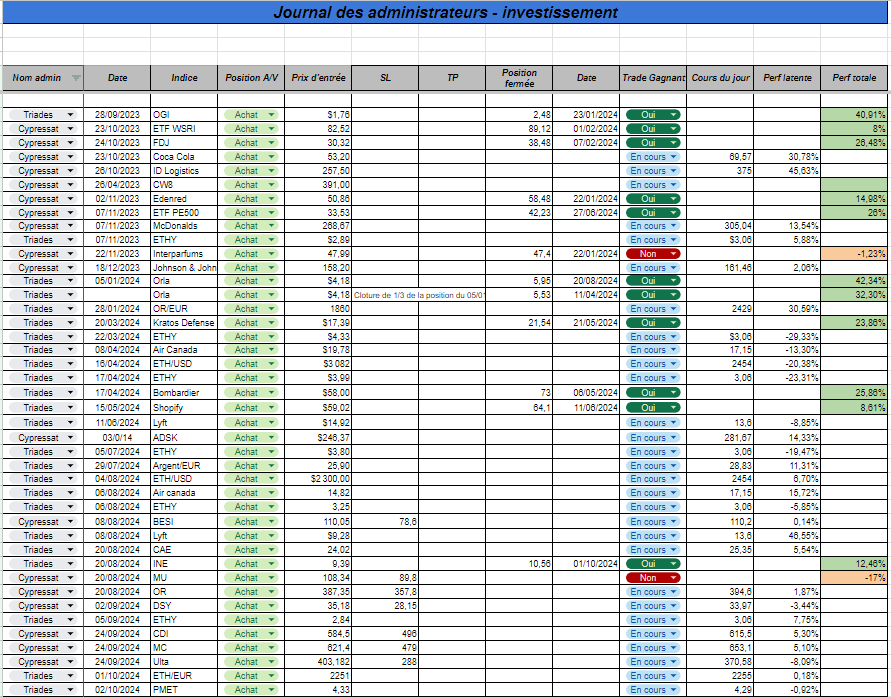
Task: Open the Non dropdown in the MU row
Action: click(x=653, y=578)
